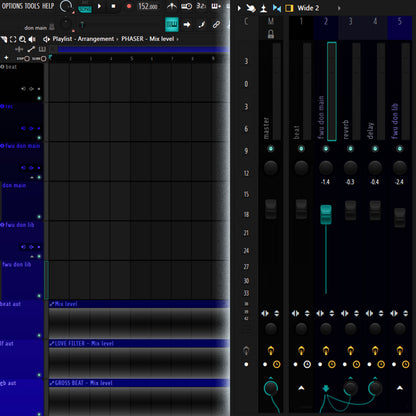Select mixer track header M (master)
The height and width of the screenshot is (416, 416).
[271, 22]
